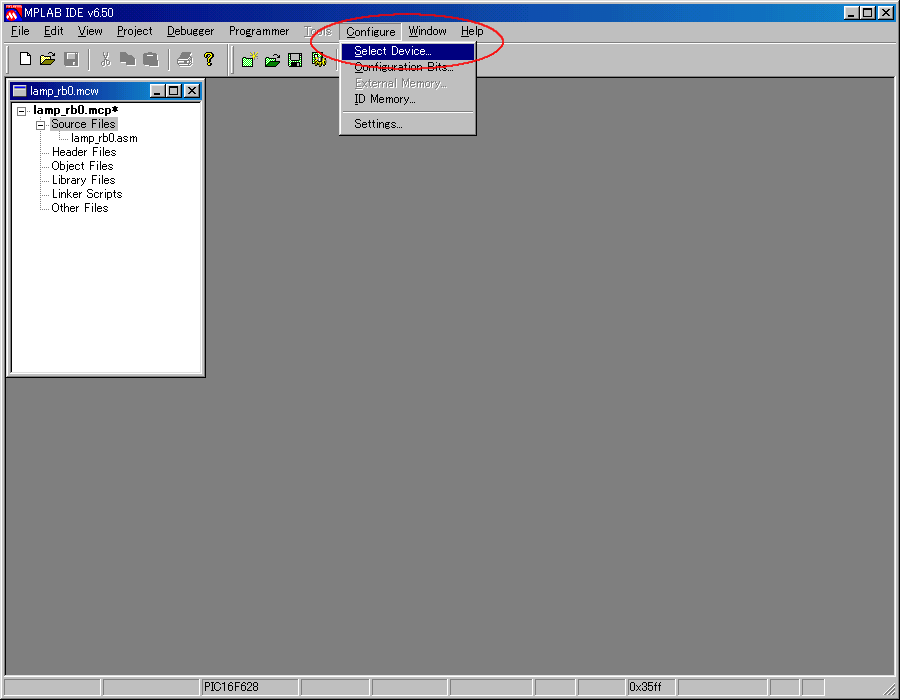Click the Save File floppy icon

(71, 59)
